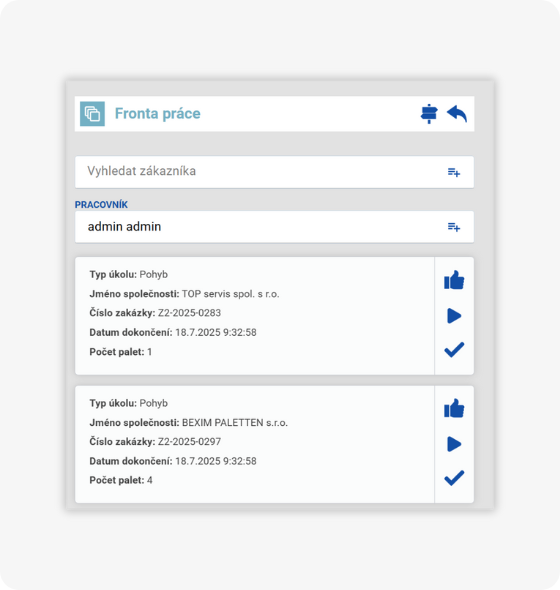The image size is (560, 590).
Task: Select order number Z2-2025-0297 text
Action: tap(189, 442)
